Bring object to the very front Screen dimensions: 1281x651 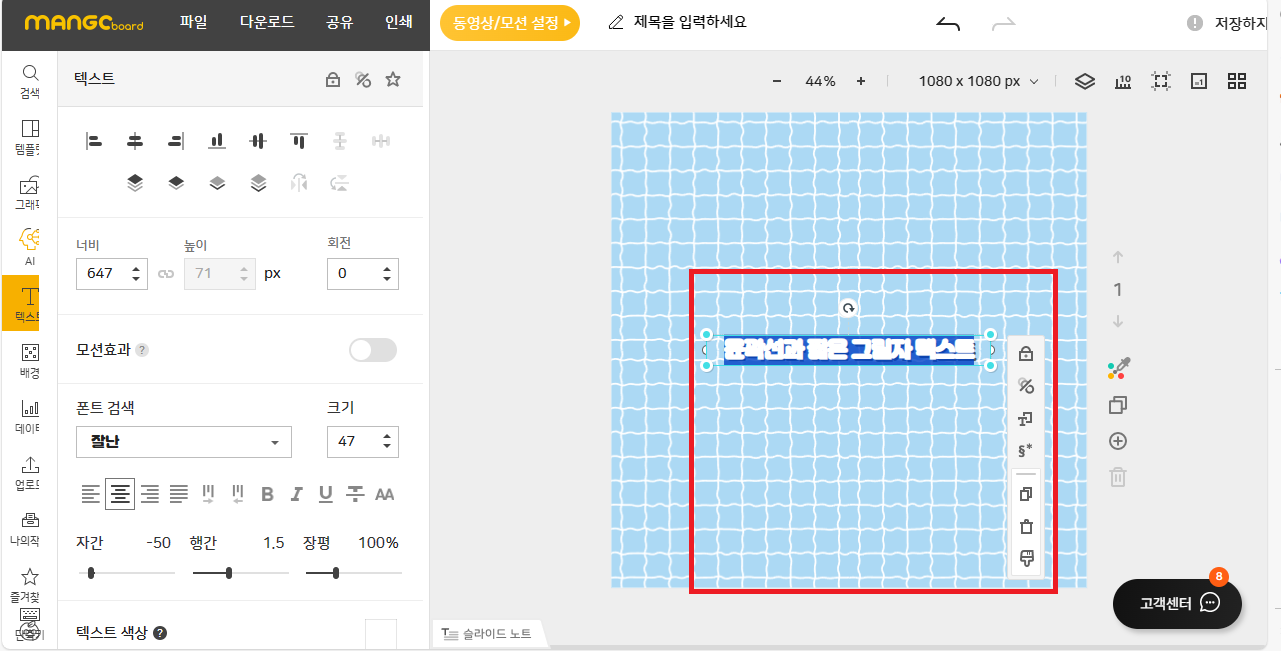pos(135,182)
